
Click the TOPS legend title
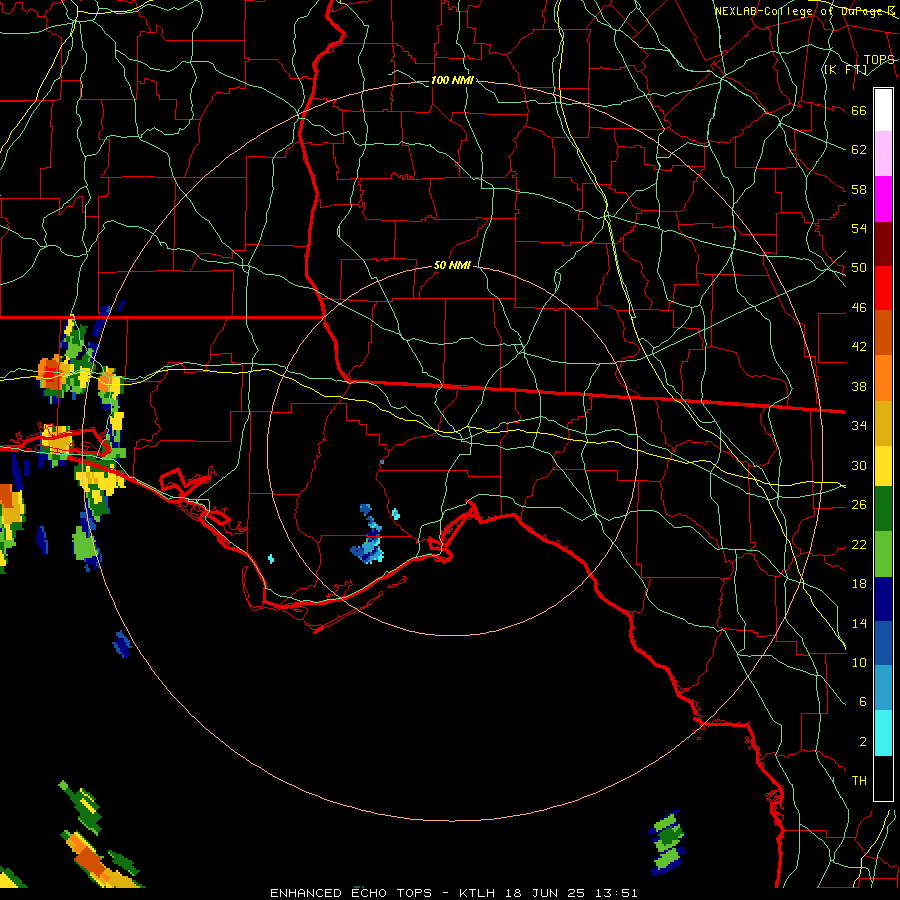(879, 59)
